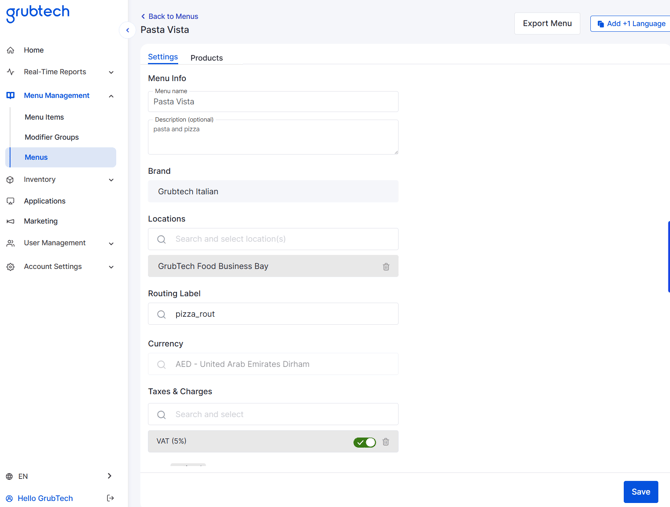Click the Back to Menus link
The height and width of the screenshot is (507, 670).
pos(173,16)
